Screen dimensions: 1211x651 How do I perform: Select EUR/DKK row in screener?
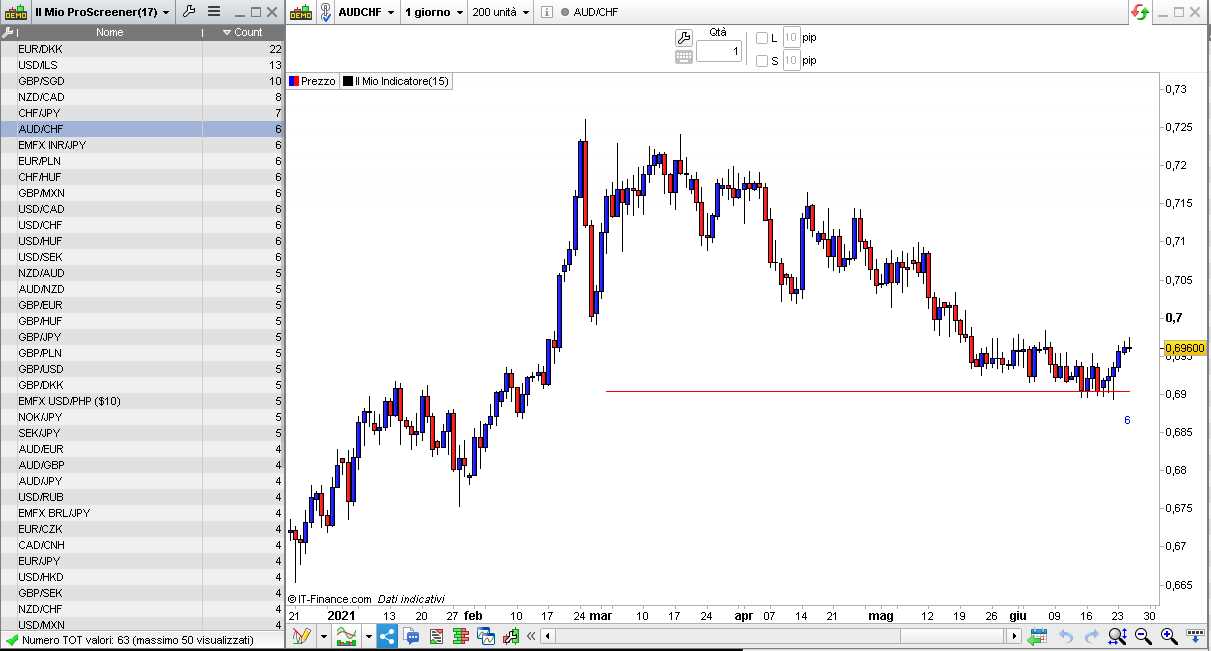(142, 49)
